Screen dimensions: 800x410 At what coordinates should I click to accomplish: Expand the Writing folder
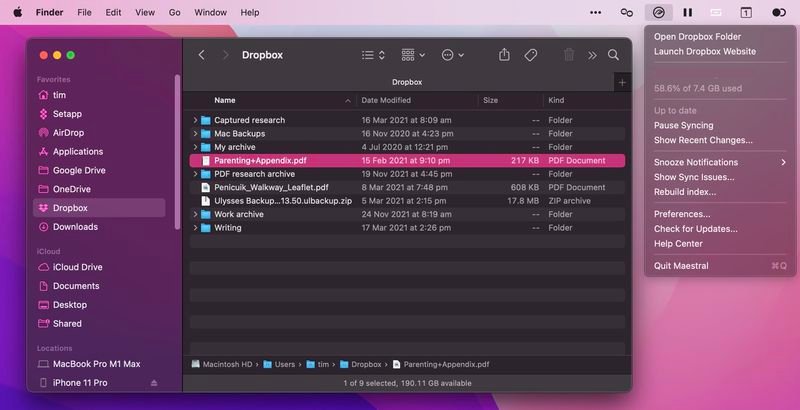point(195,228)
